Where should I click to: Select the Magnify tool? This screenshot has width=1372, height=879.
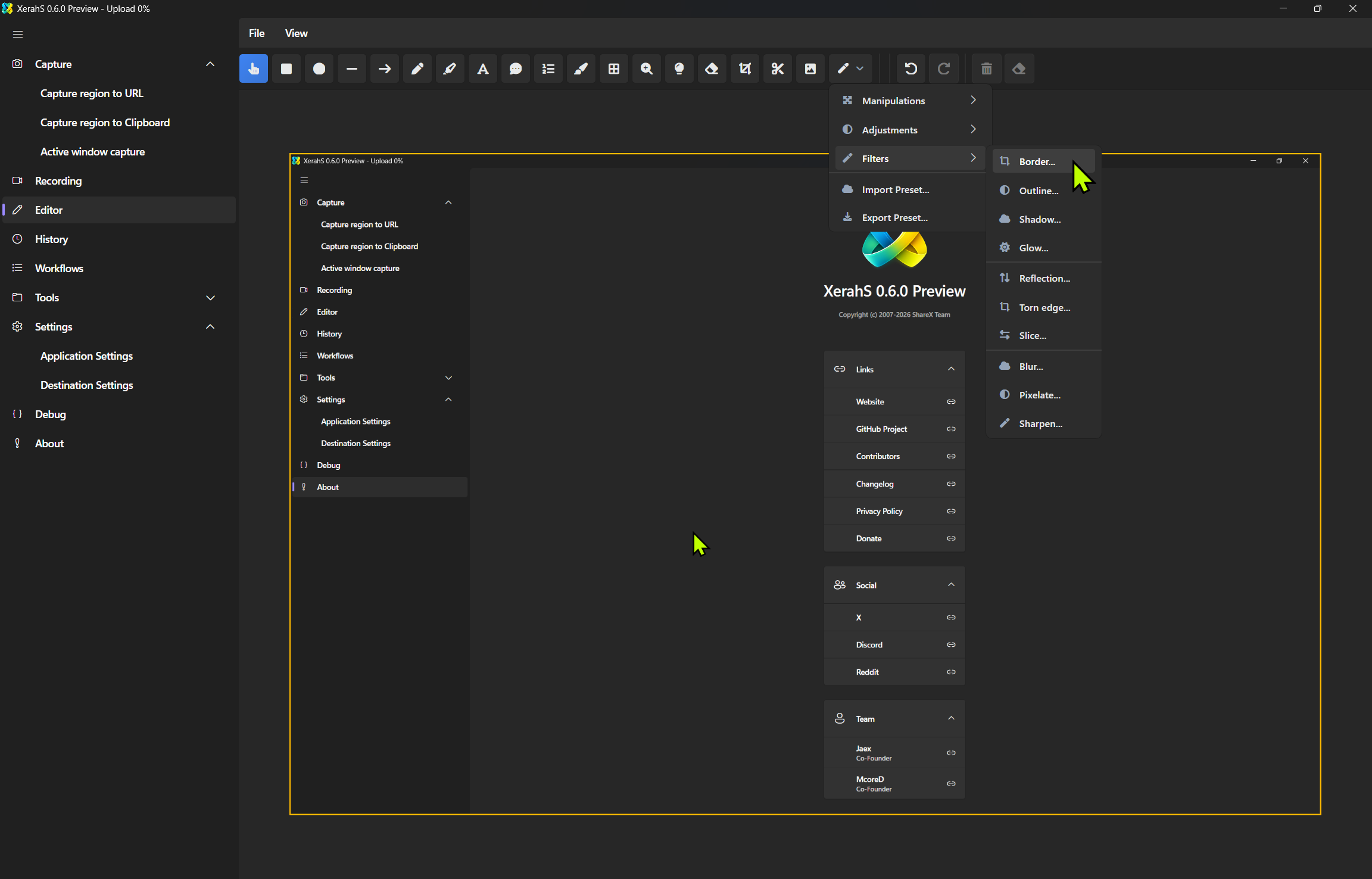click(x=646, y=68)
